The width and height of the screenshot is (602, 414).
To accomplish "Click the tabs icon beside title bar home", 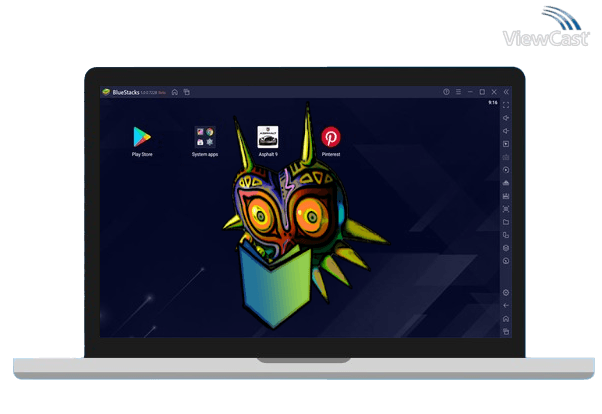I will (187, 92).
